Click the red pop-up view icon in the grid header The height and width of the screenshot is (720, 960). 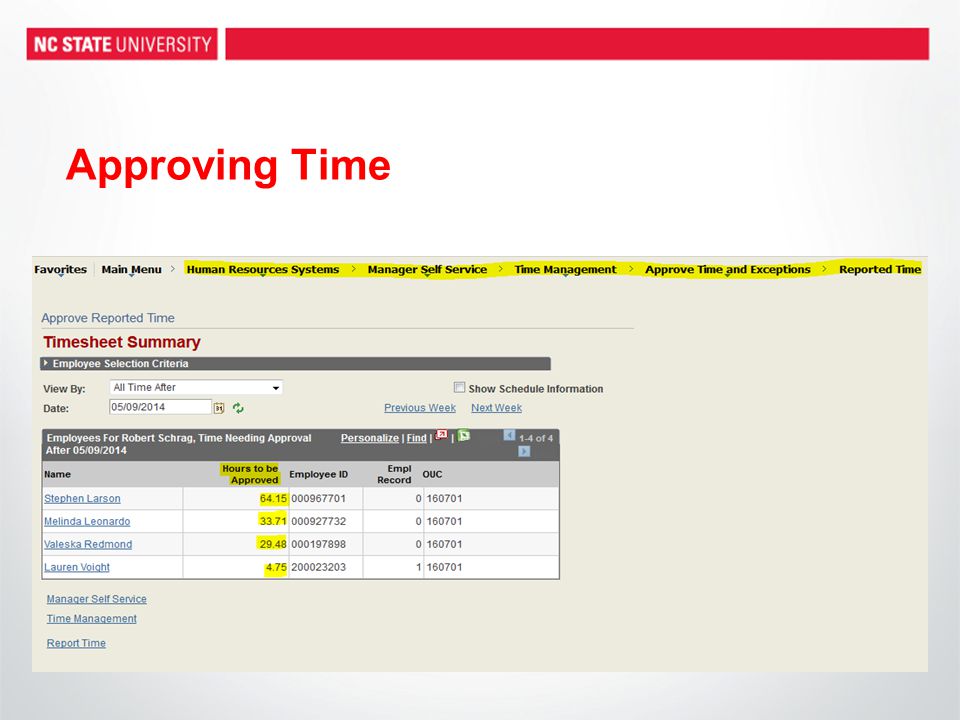441,436
